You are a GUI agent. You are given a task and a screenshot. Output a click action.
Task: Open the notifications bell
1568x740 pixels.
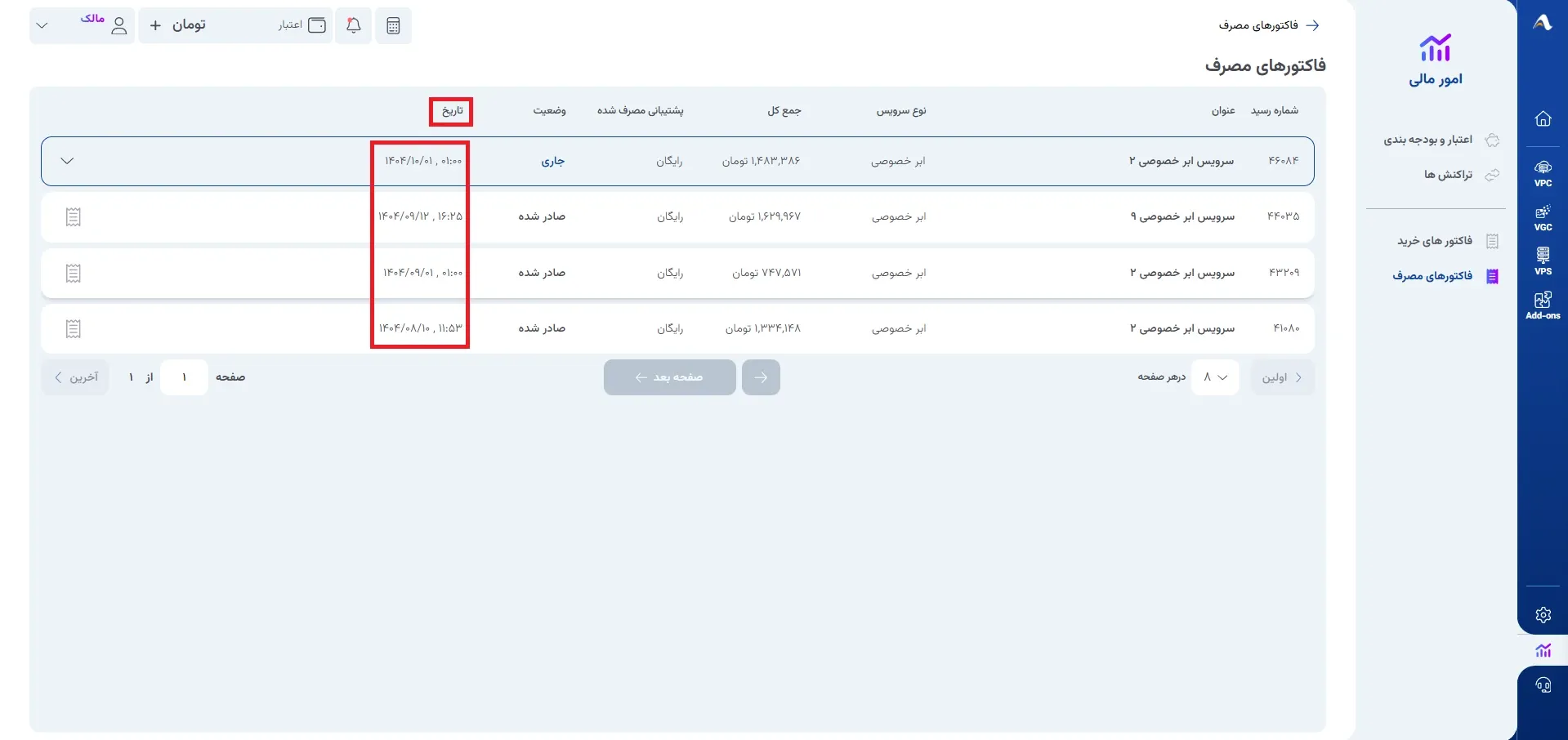tap(354, 25)
